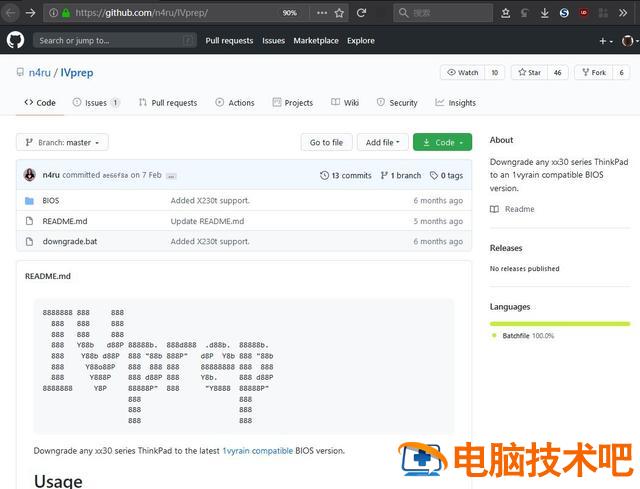Open the BIOS folder
The height and width of the screenshot is (489, 640).
tap(51, 201)
